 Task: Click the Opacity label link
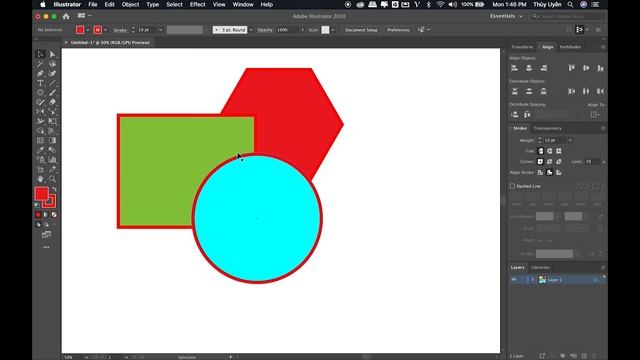pos(265,30)
